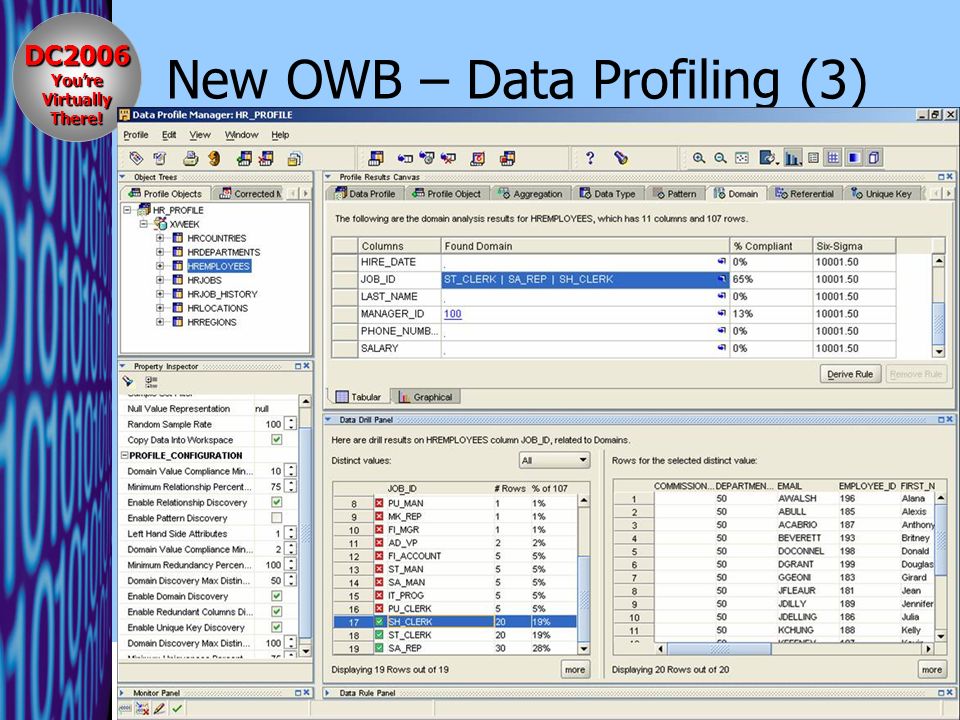Click the arrow icon in JOB_ID Found Domain cell
This screenshot has width=960, height=720.
[722, 279]
